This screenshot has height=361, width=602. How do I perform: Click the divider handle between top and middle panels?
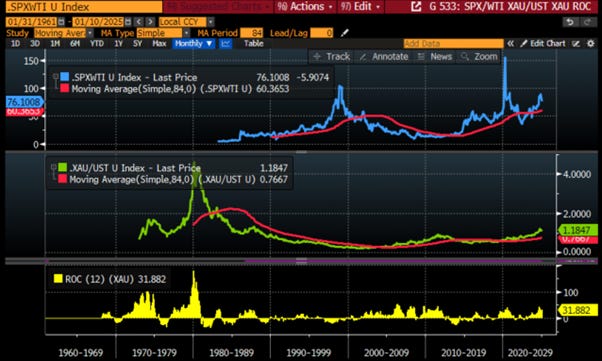pos(301,152)
